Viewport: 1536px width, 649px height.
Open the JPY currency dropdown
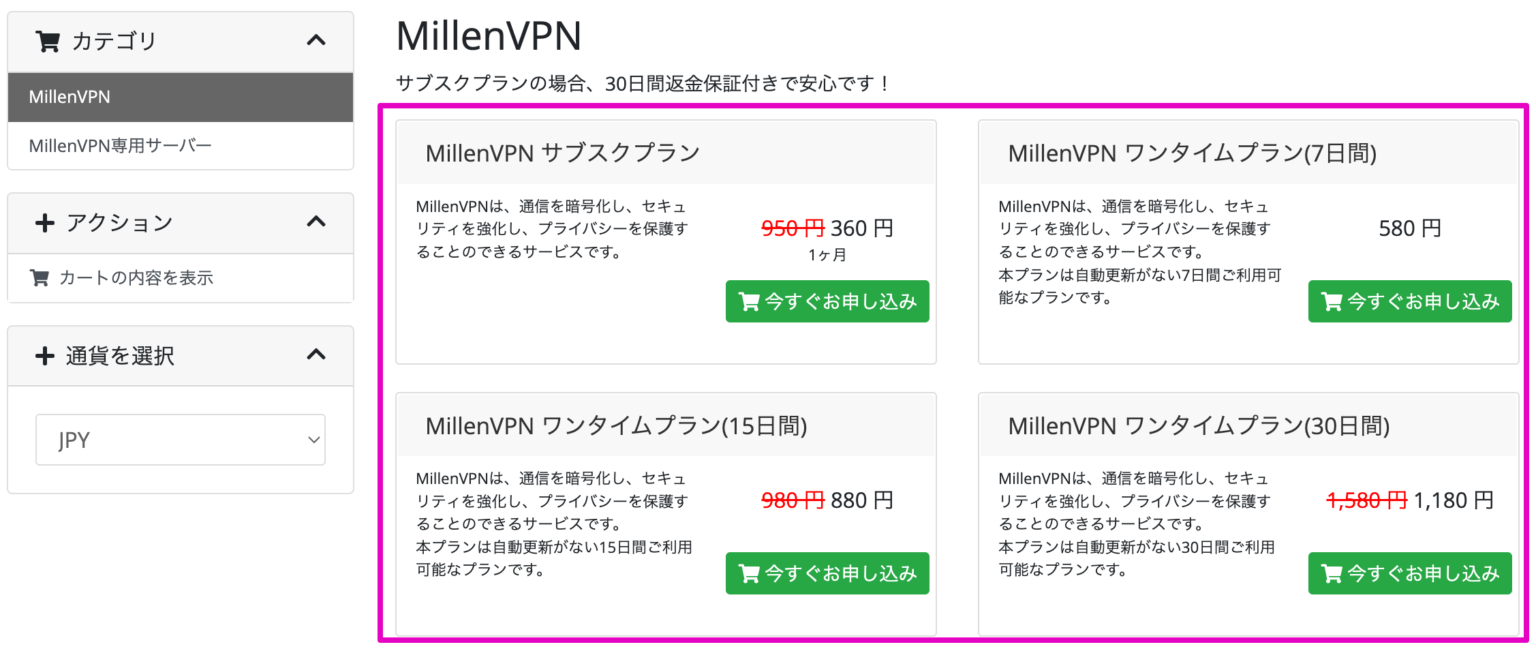pos(180,439)
